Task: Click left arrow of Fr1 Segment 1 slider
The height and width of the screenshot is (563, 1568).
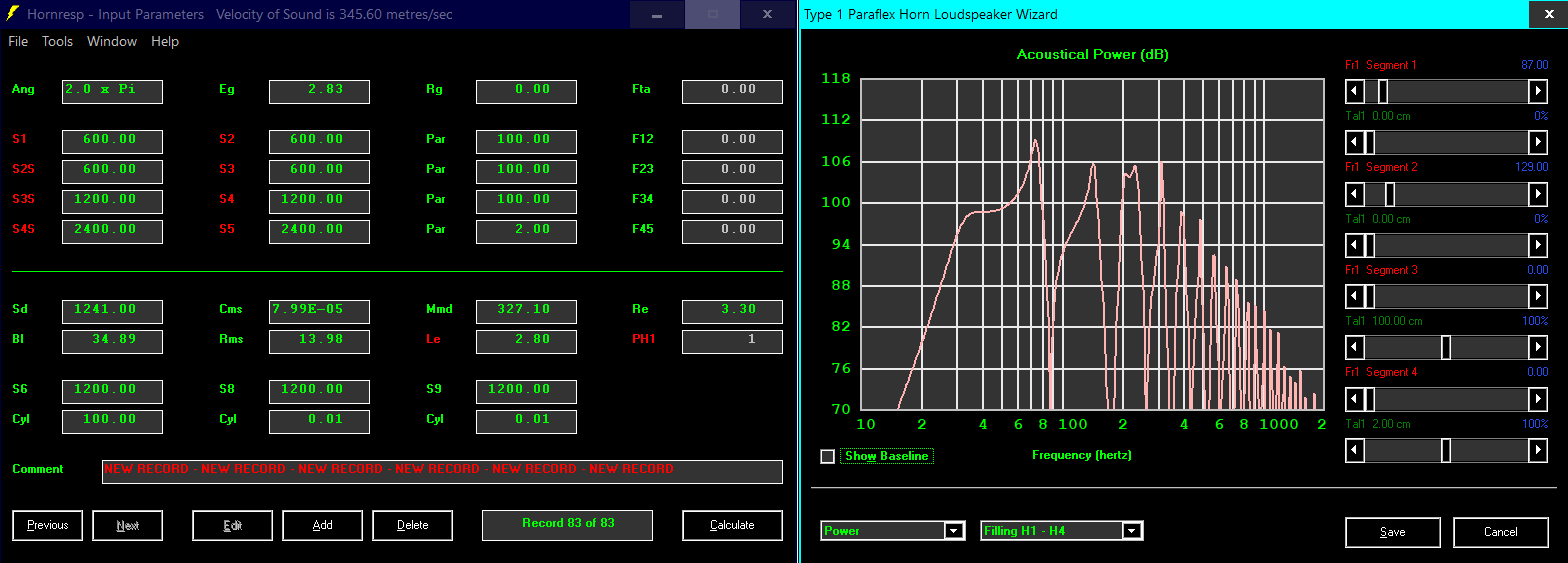Action: coord(1354,91)
